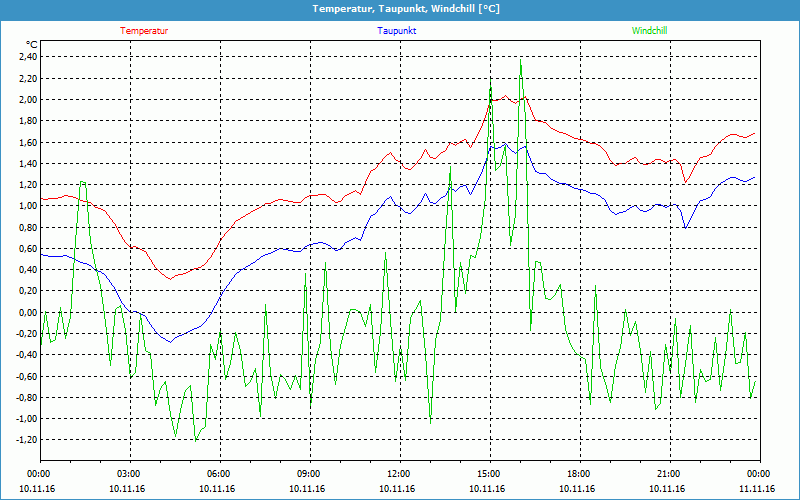Click the 15:00 time axis label
Image resolution: width=800 pixels, height=500 pixels.
(490, 474)
